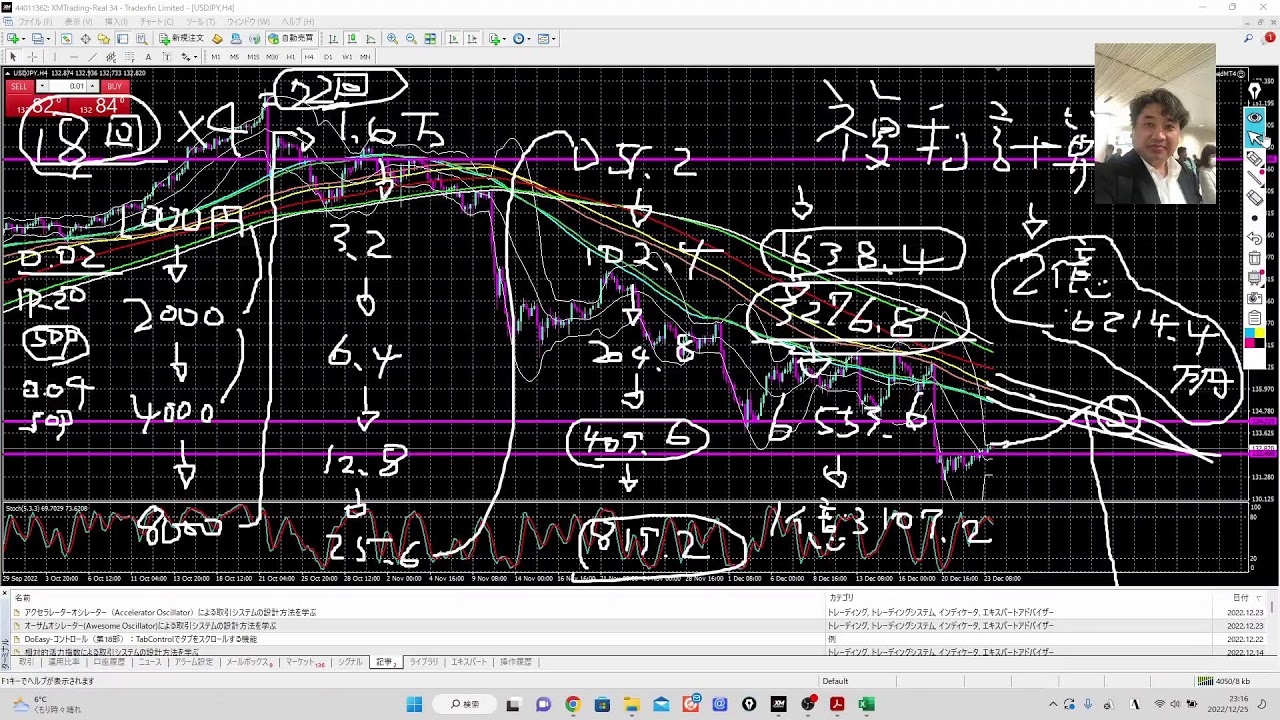Screen dimensions: 1280x720
Task: Open the periods clock dropdown
Action: [521, 39]
